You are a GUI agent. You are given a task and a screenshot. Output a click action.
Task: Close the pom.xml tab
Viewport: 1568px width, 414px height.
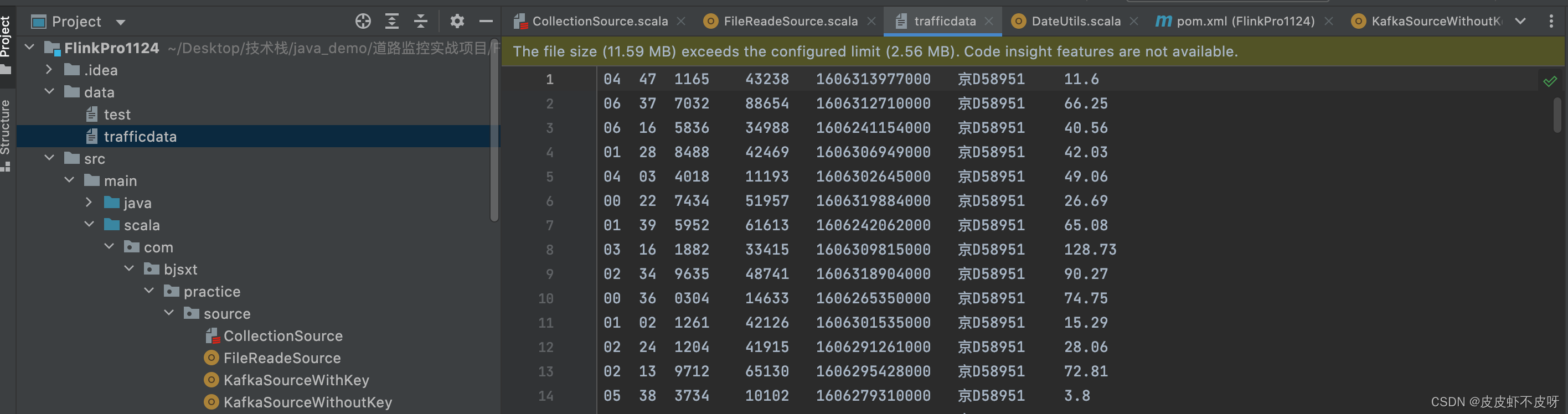point(1329,21)
